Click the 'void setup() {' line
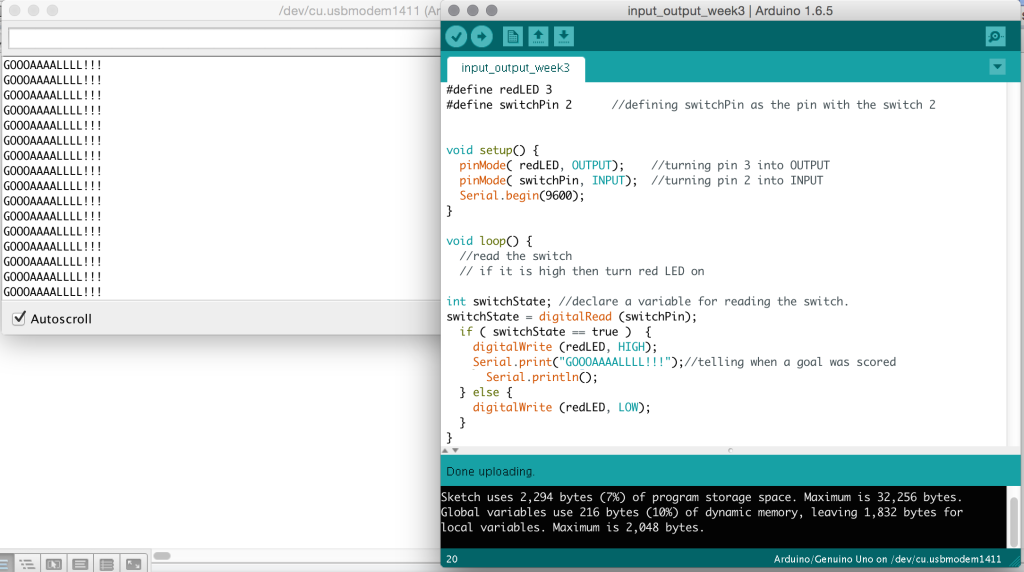1024x572 pixels. coord(492,150)
